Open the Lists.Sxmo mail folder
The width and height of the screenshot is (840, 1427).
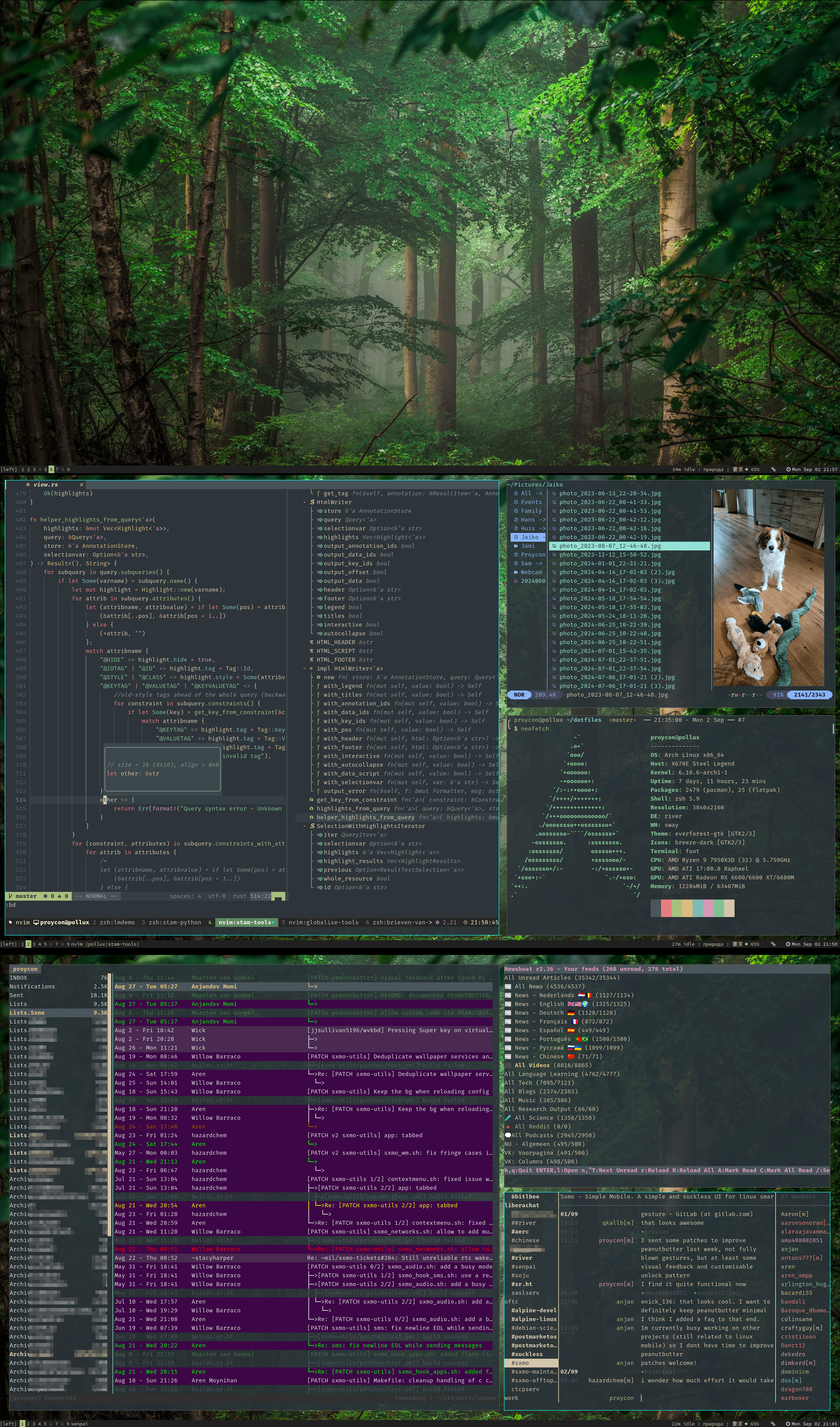click(x=27, y=1013)
